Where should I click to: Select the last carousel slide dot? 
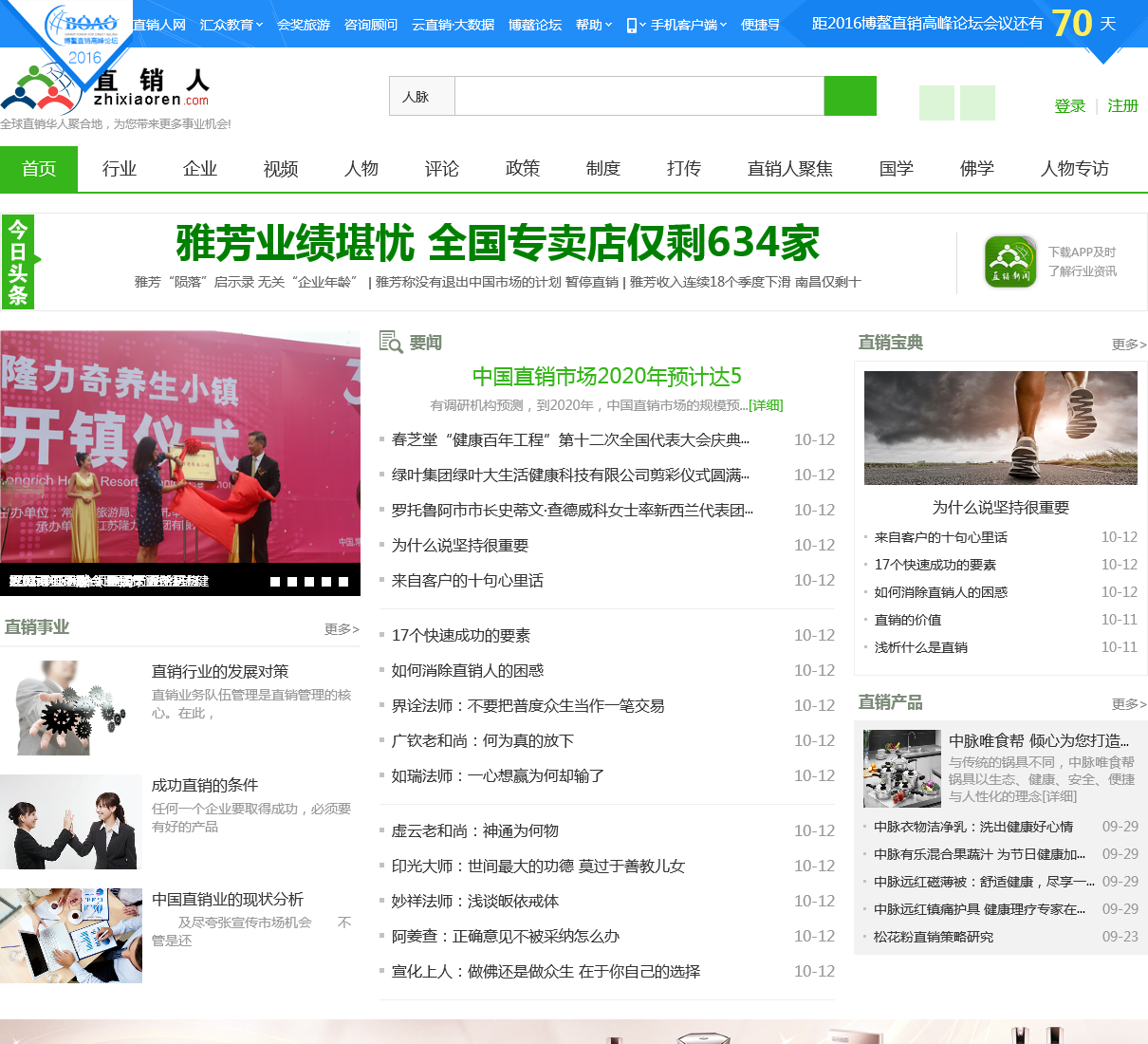coord(343,582)
